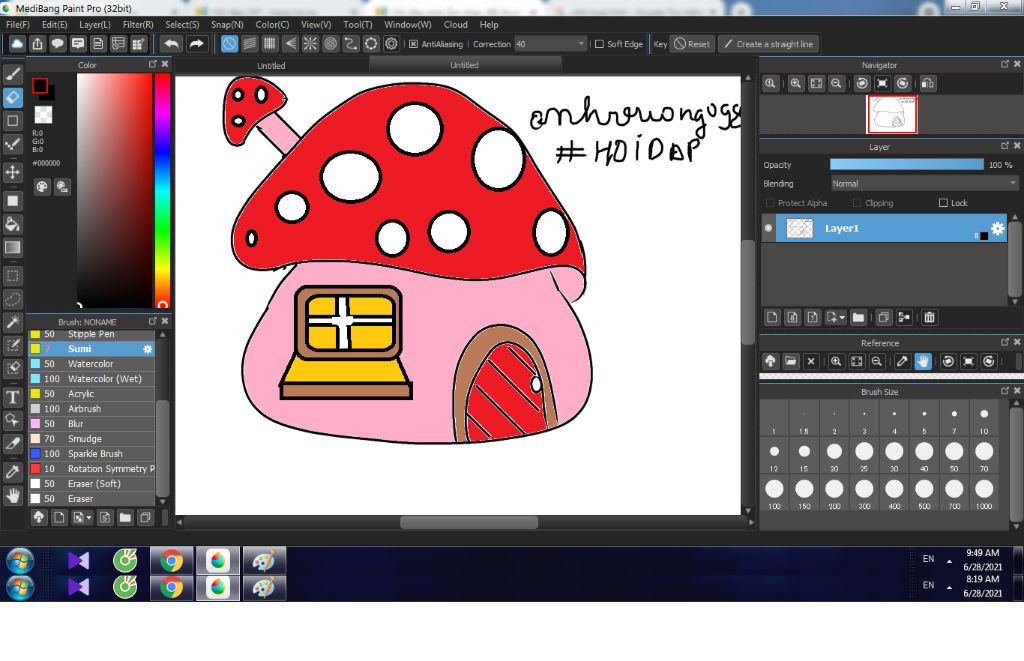Click the Navigator preview thumbnail

[x=891, y=114]
